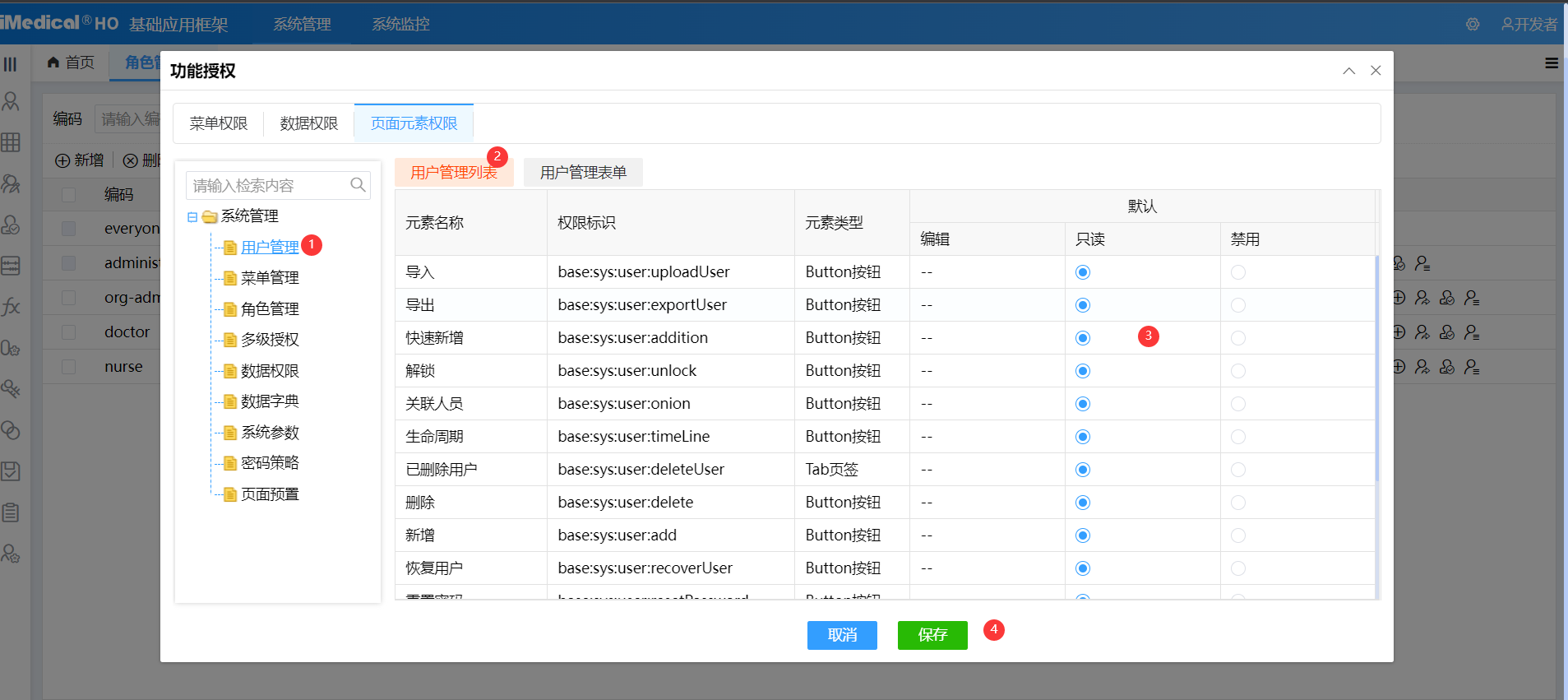Viewport: 1568px width, 700px height.
Task: Click the permissions table vertical scrollbar
Action: pyautogui.click(x=1377, y=369)
